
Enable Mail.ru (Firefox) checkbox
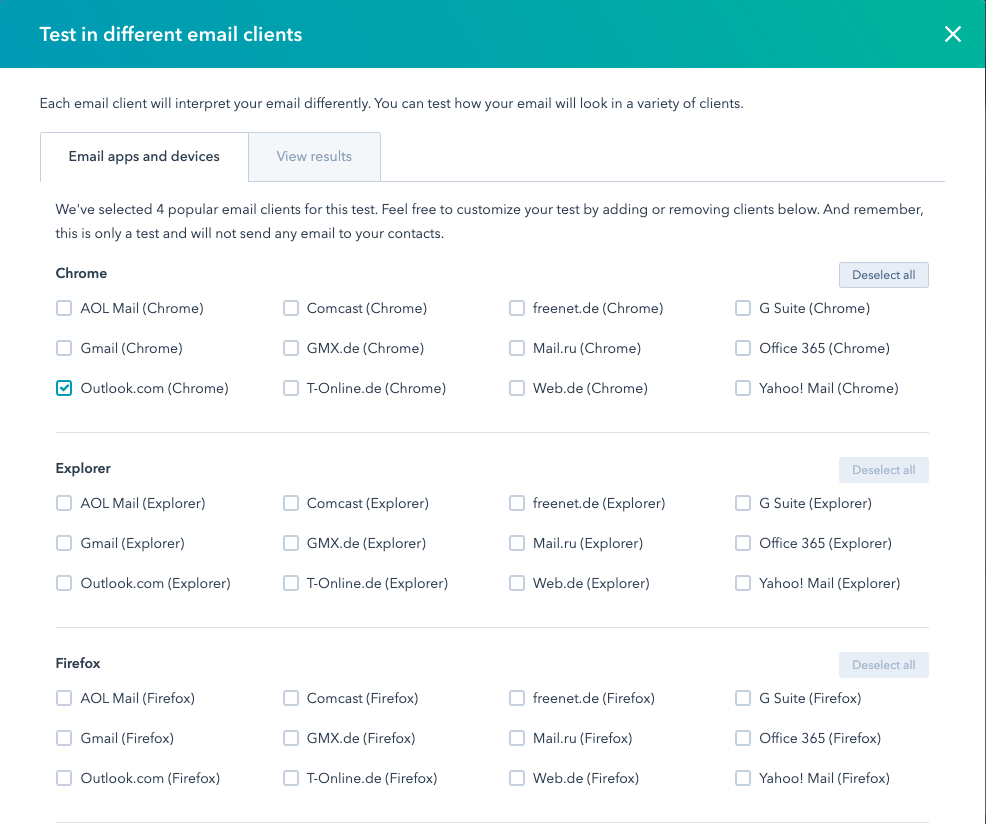[x=517, y=738]
